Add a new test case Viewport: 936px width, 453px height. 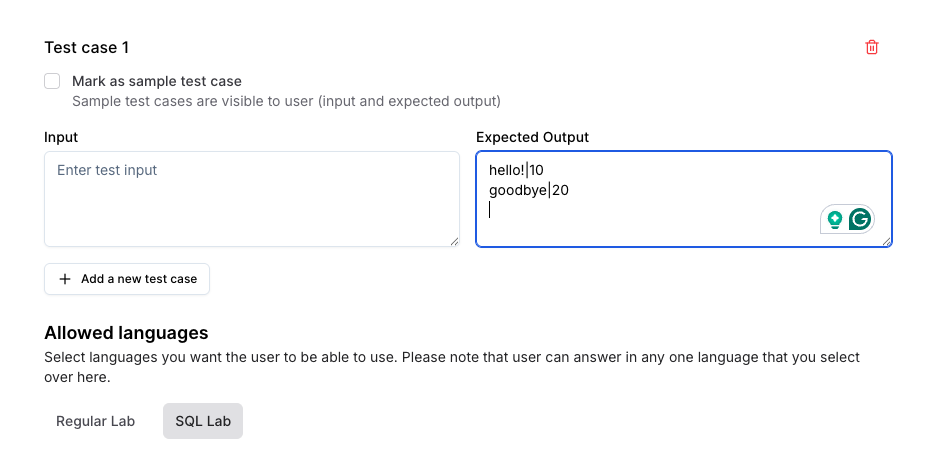click(x=127, y=279)
